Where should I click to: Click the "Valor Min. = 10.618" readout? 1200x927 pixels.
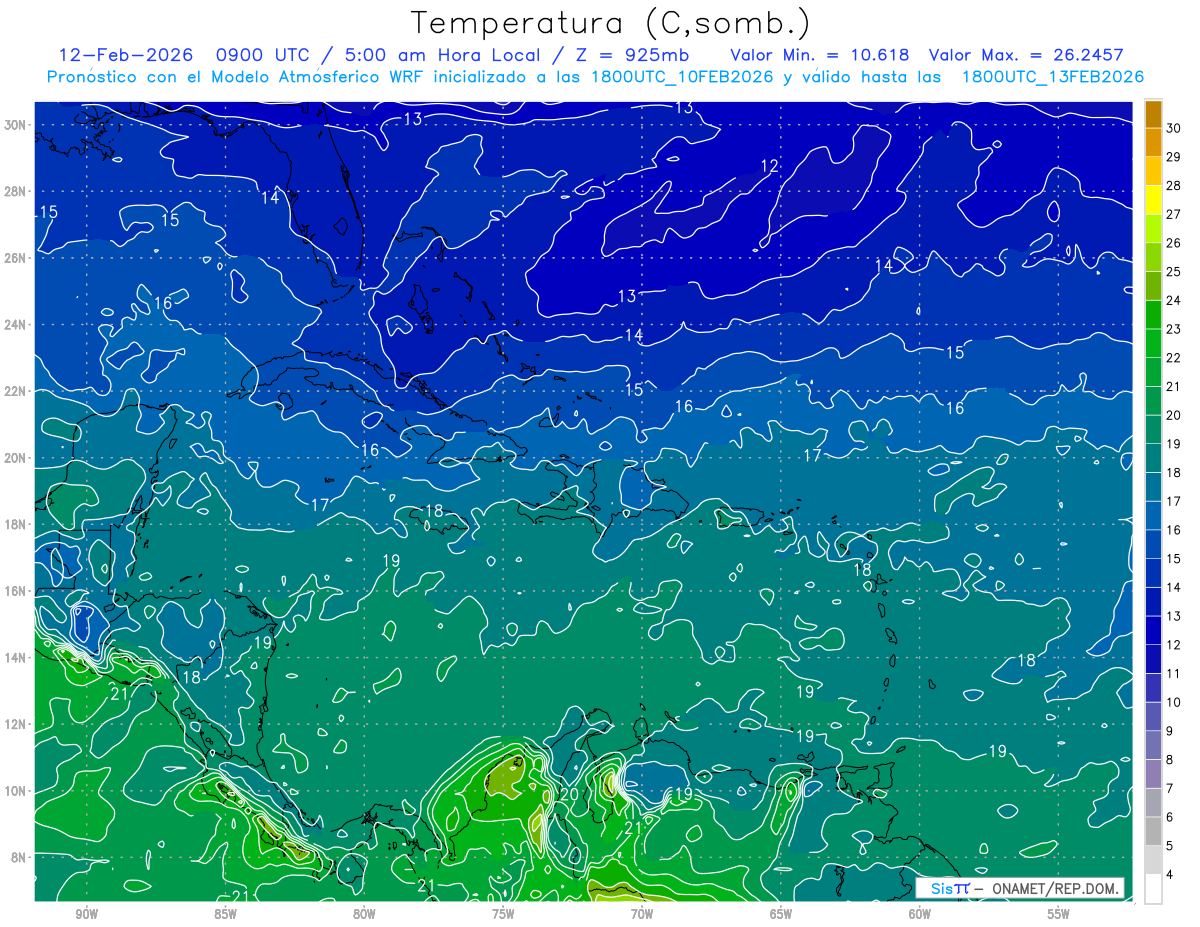click(819, 54)
